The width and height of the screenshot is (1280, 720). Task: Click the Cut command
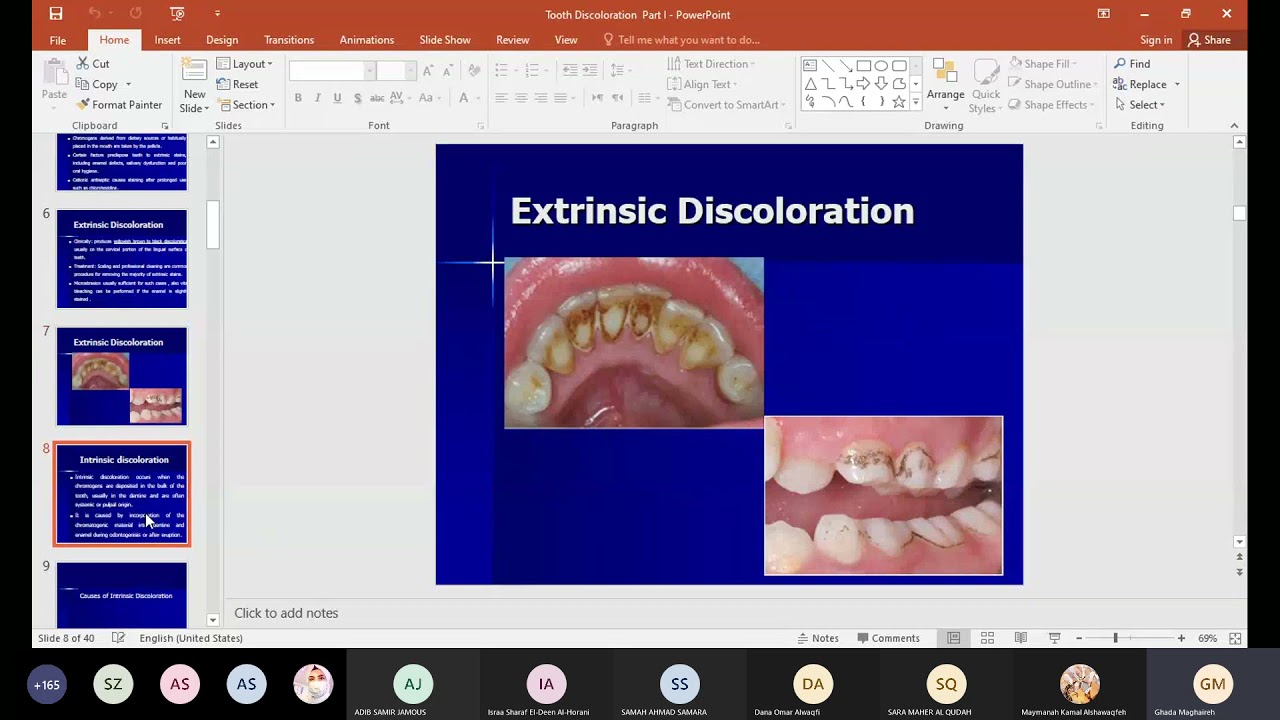92,64
